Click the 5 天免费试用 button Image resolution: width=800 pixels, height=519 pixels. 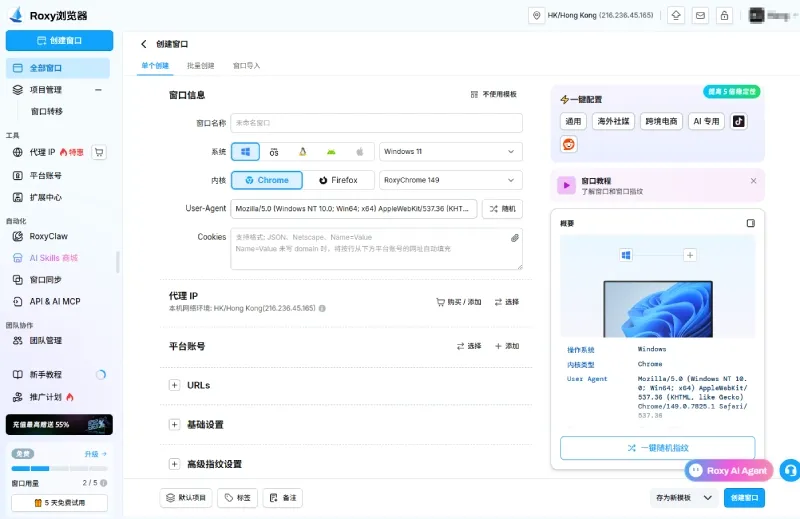click(59, 503)
